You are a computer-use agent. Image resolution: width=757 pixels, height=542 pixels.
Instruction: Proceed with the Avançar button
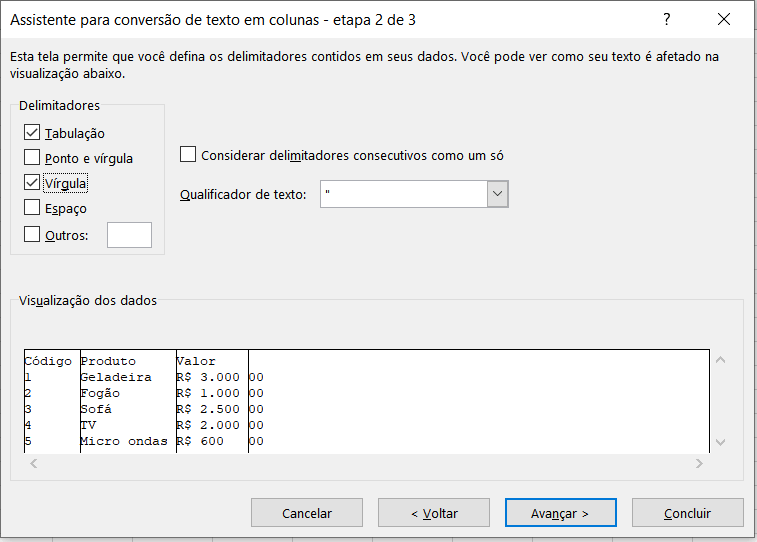(560, 513)
